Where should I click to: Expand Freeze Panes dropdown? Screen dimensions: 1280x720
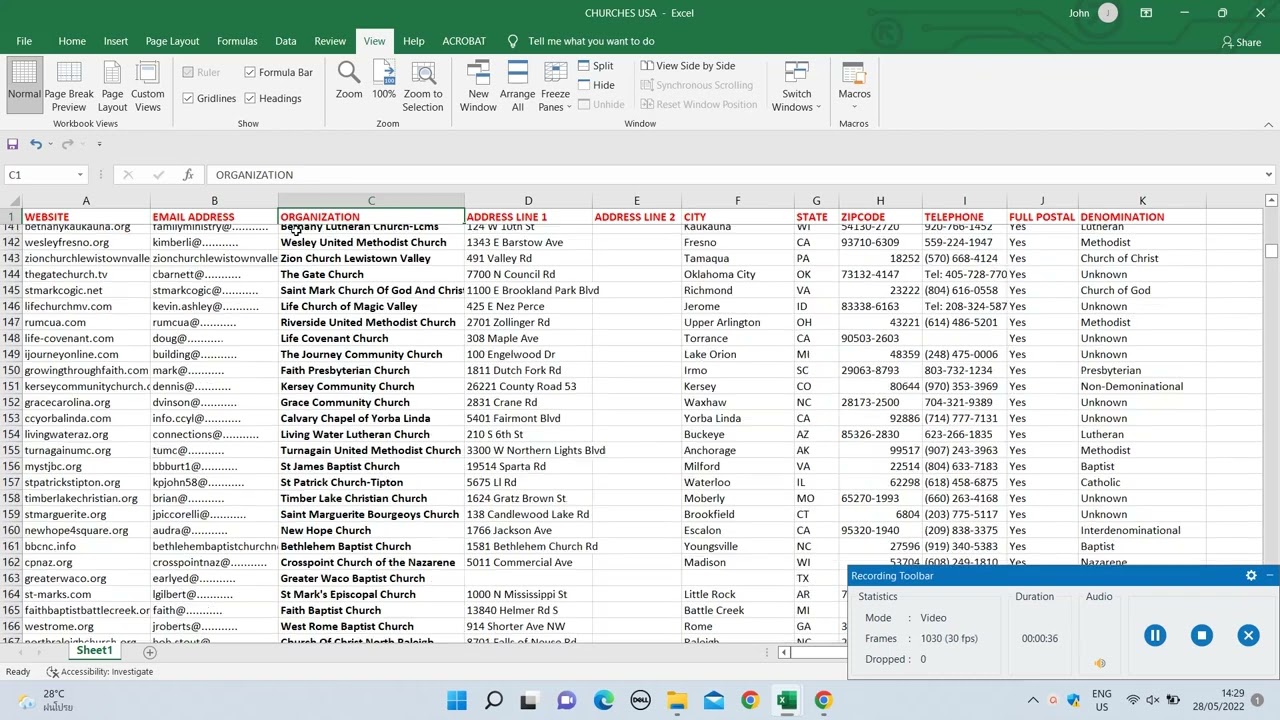[x=555, y=101]
